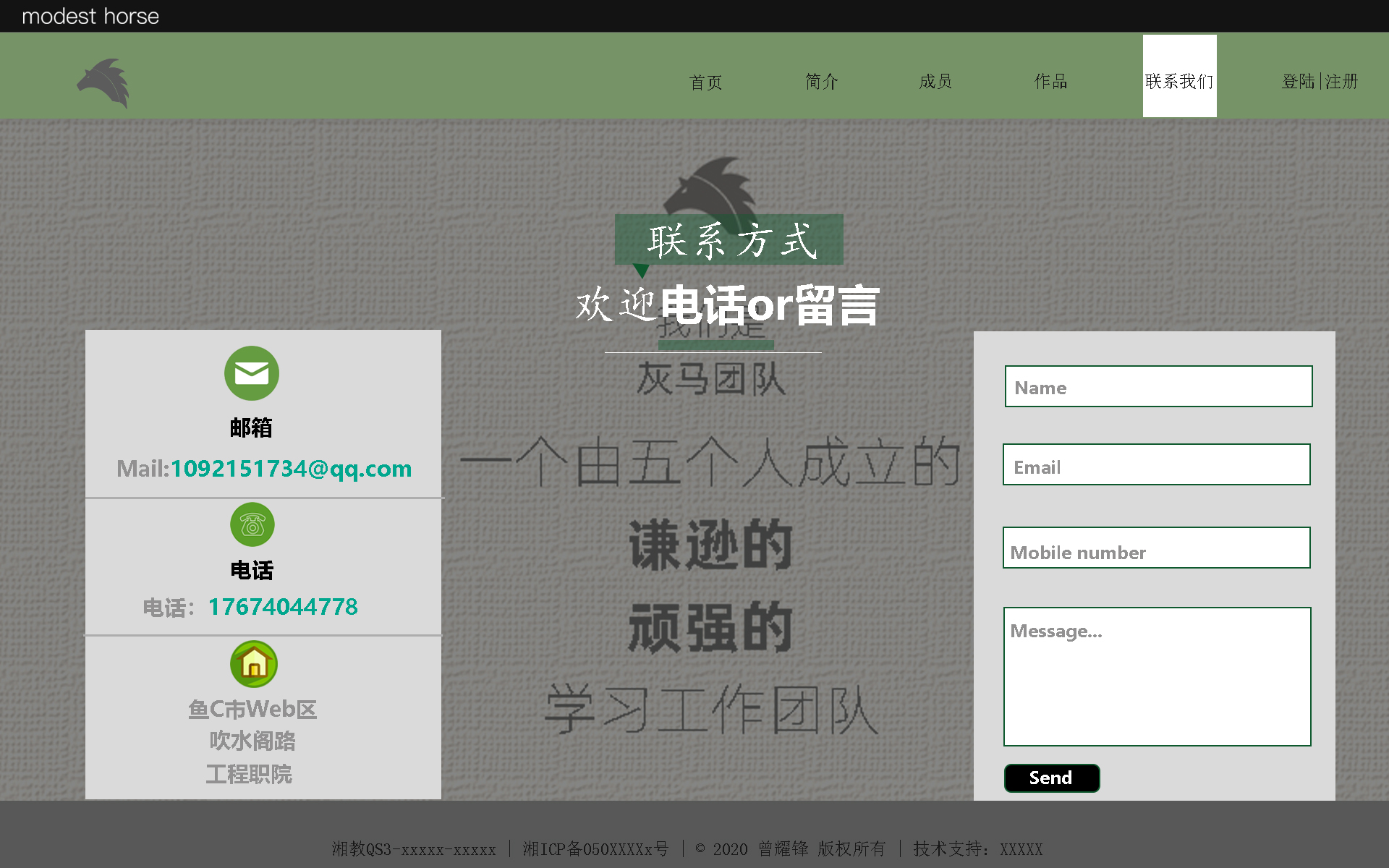Go to the 简介 introduction page
Screen dimensions: 1389x868
821,81
